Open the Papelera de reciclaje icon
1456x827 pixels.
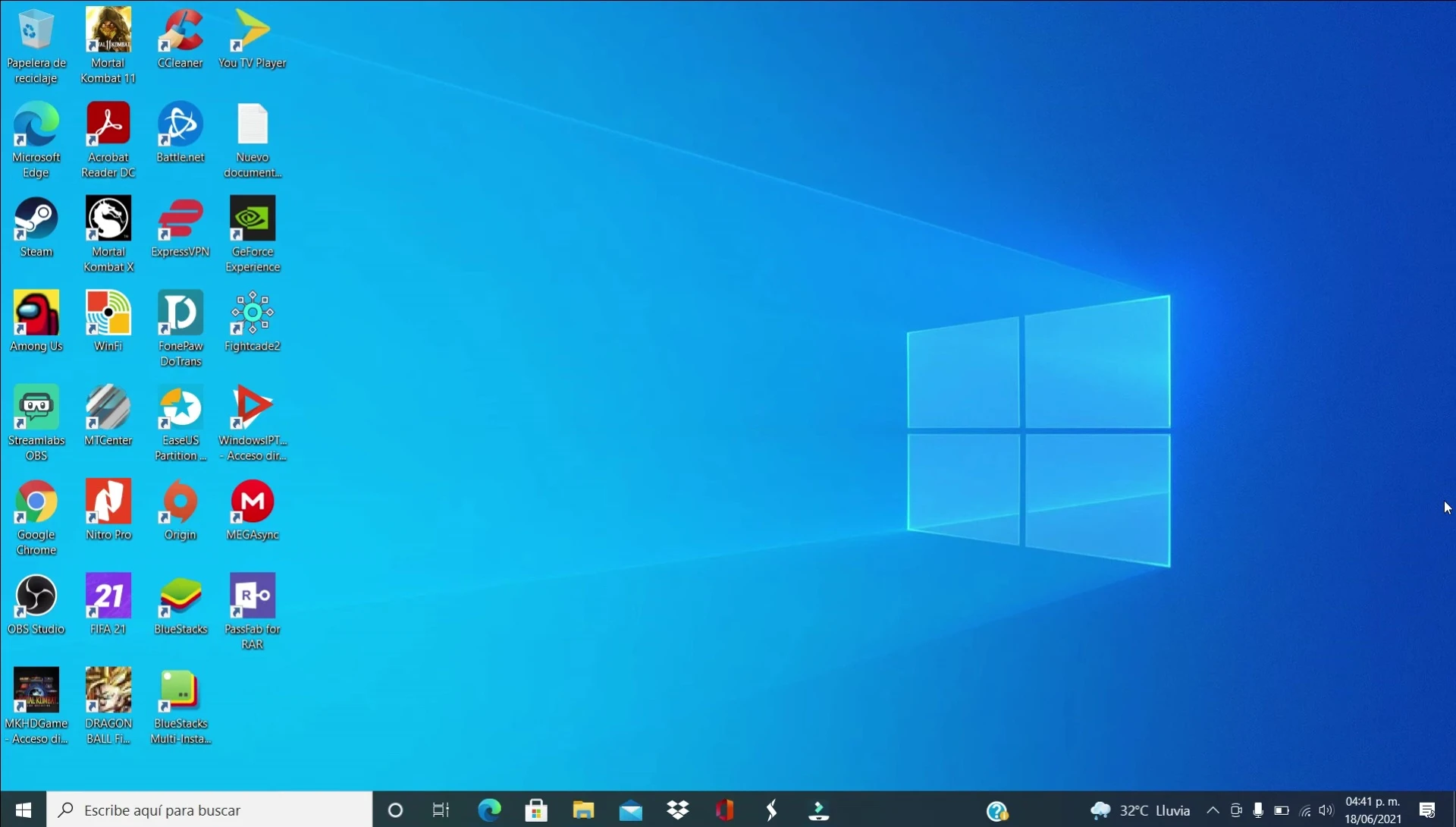[36, 46]
